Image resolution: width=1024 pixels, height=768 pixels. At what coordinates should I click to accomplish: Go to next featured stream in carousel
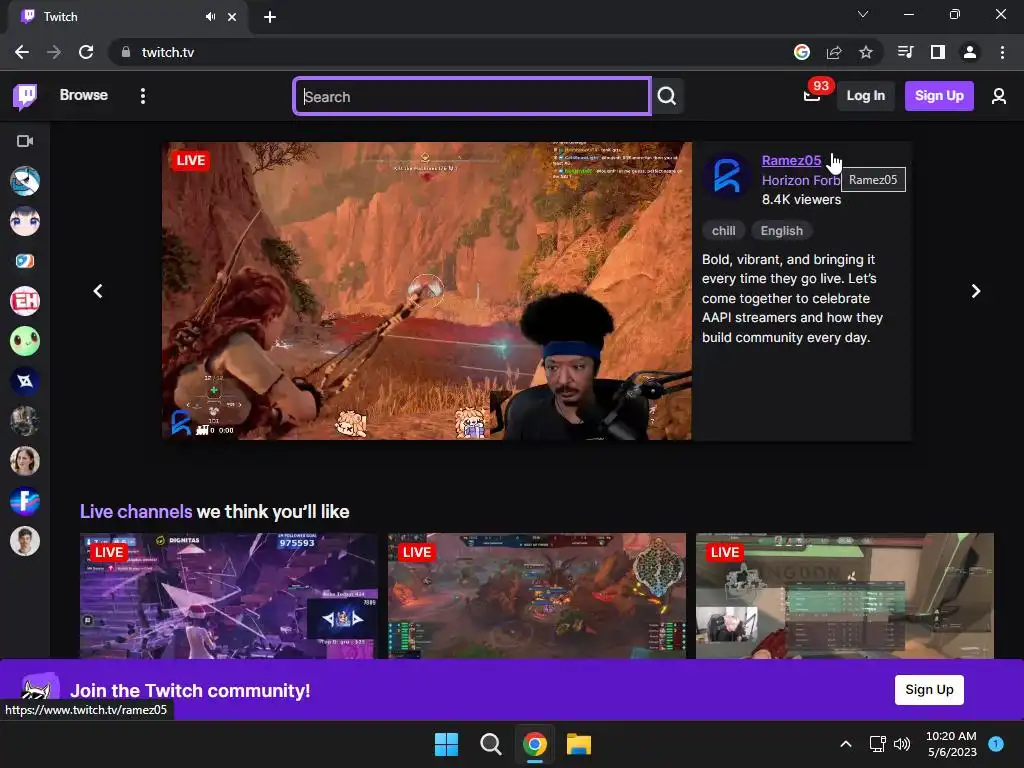click(x=976, y=291)
